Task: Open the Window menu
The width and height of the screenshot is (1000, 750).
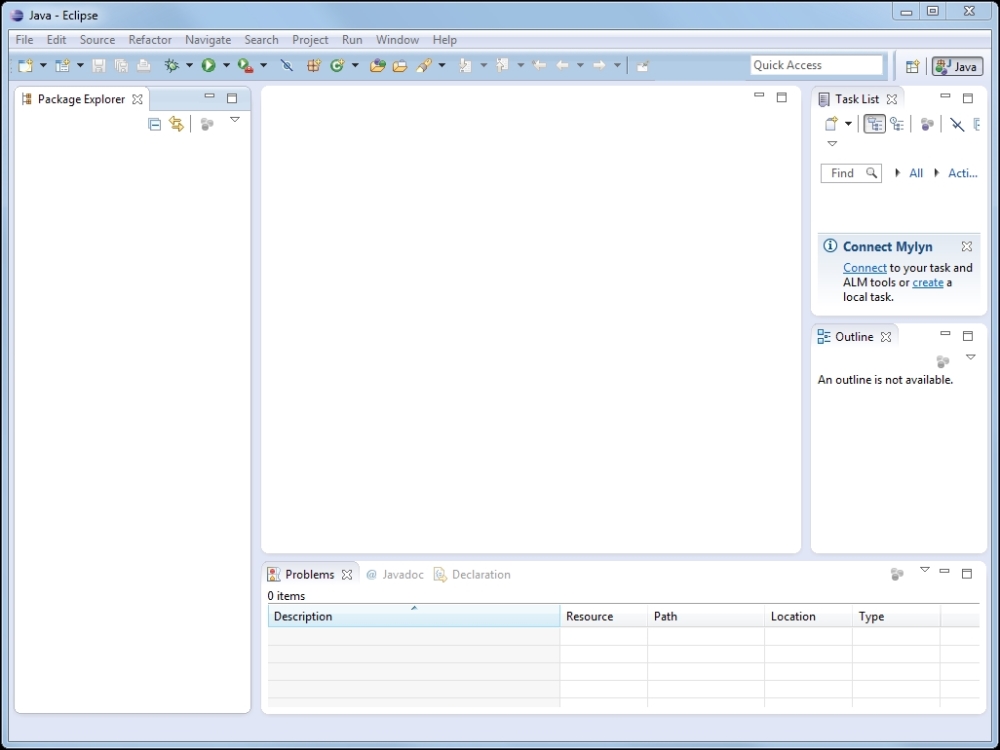Action: [x=397, y=40]
